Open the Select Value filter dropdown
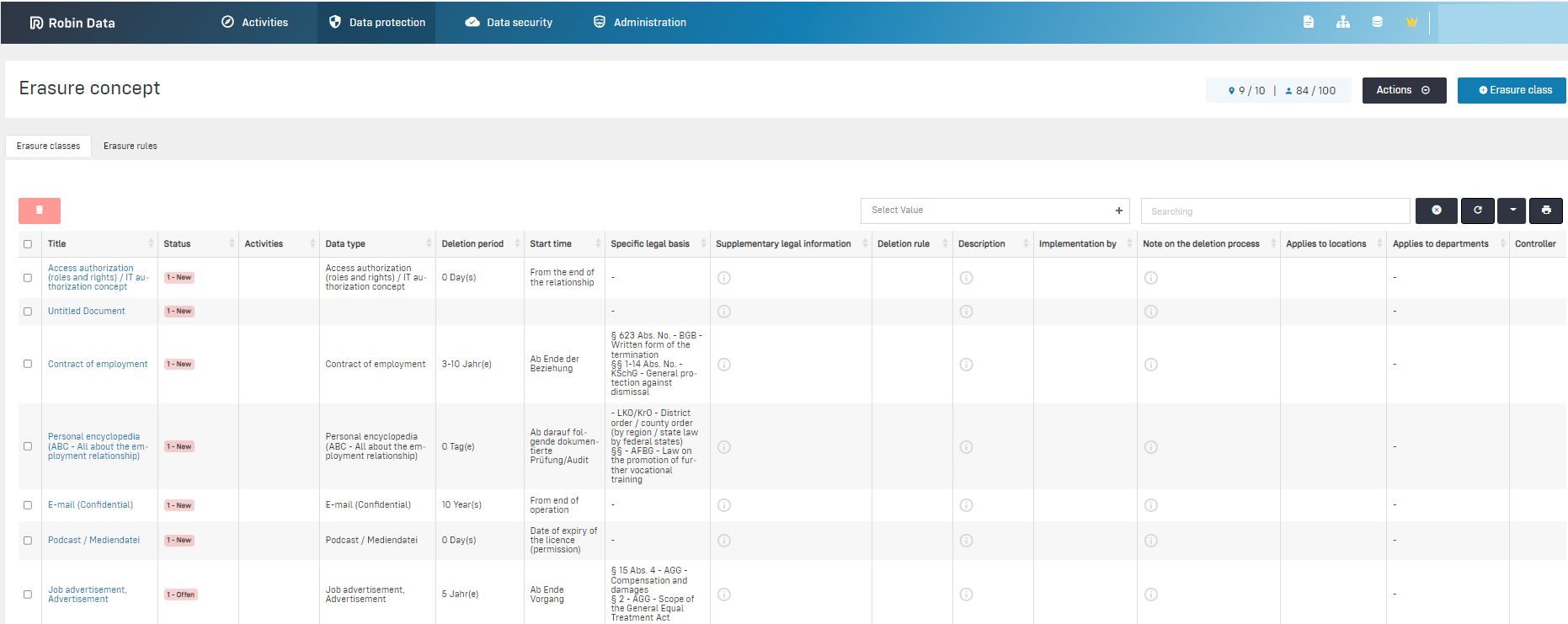The width and height of the screenshot is (1568, 624). tap(995, 211)
